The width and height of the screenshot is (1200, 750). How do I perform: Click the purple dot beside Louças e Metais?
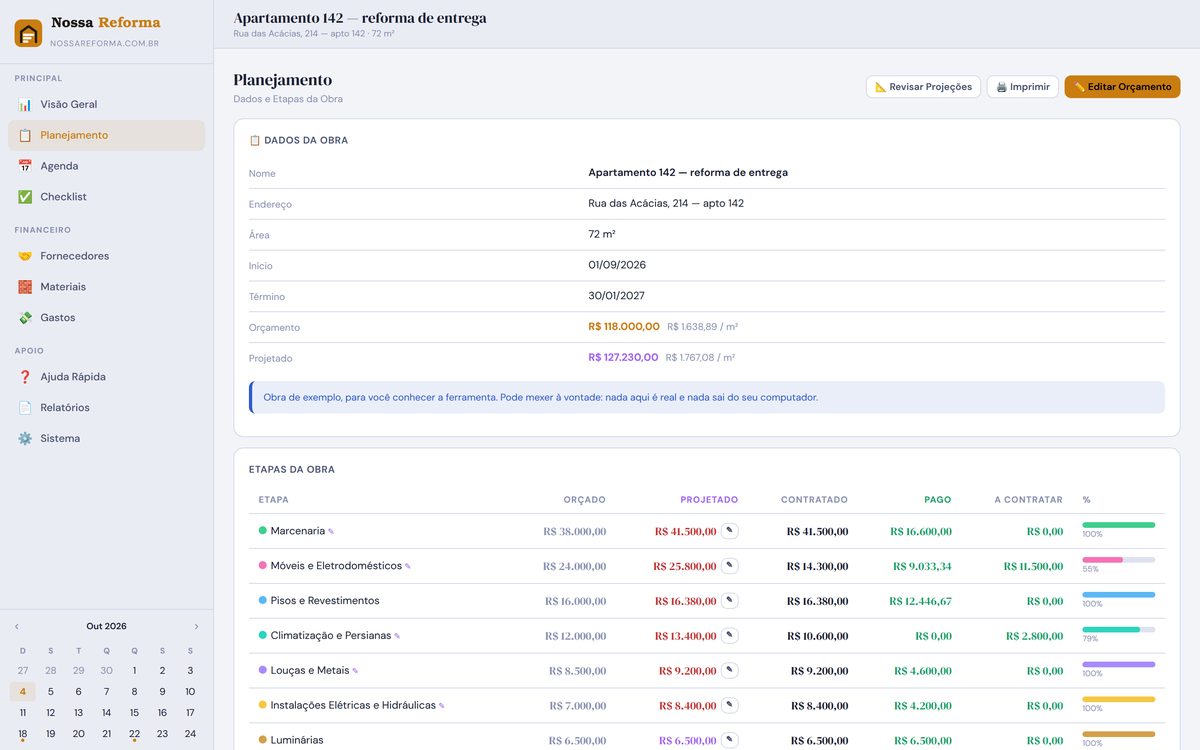[x=263, y=671]
